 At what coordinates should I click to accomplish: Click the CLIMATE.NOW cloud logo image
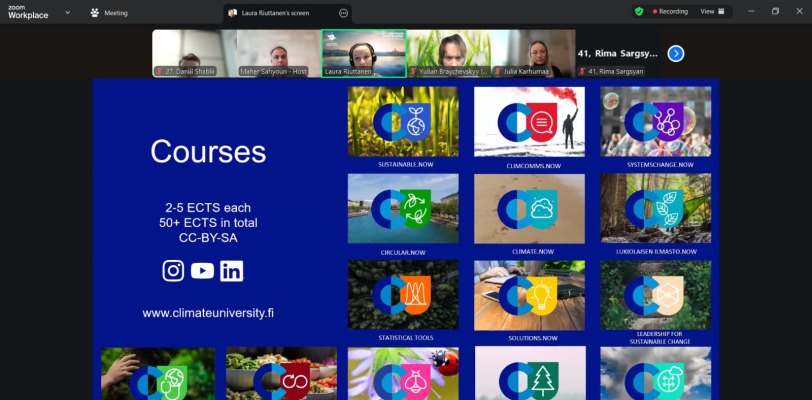coord(529,208)
